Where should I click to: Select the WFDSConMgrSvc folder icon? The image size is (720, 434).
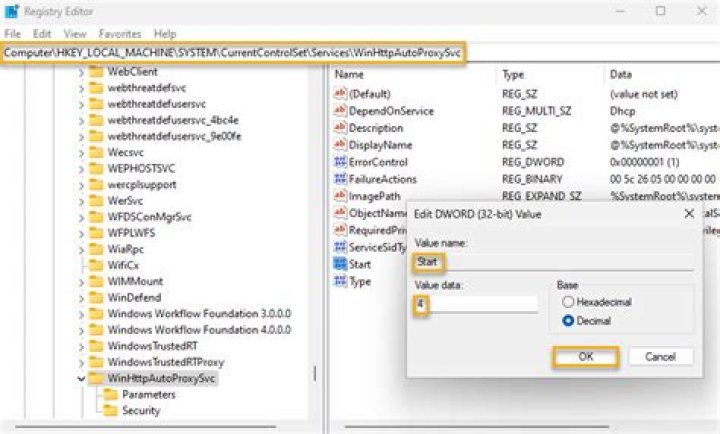96,217
